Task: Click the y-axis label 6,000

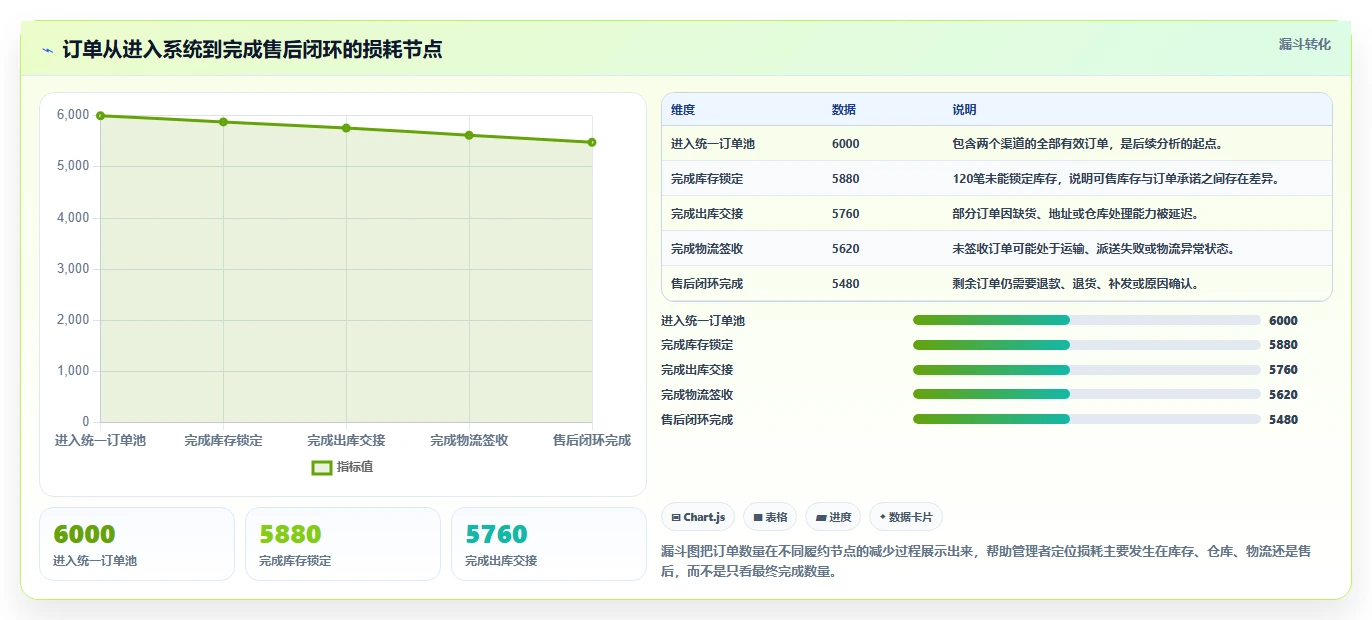Action: tap(73, 115)
